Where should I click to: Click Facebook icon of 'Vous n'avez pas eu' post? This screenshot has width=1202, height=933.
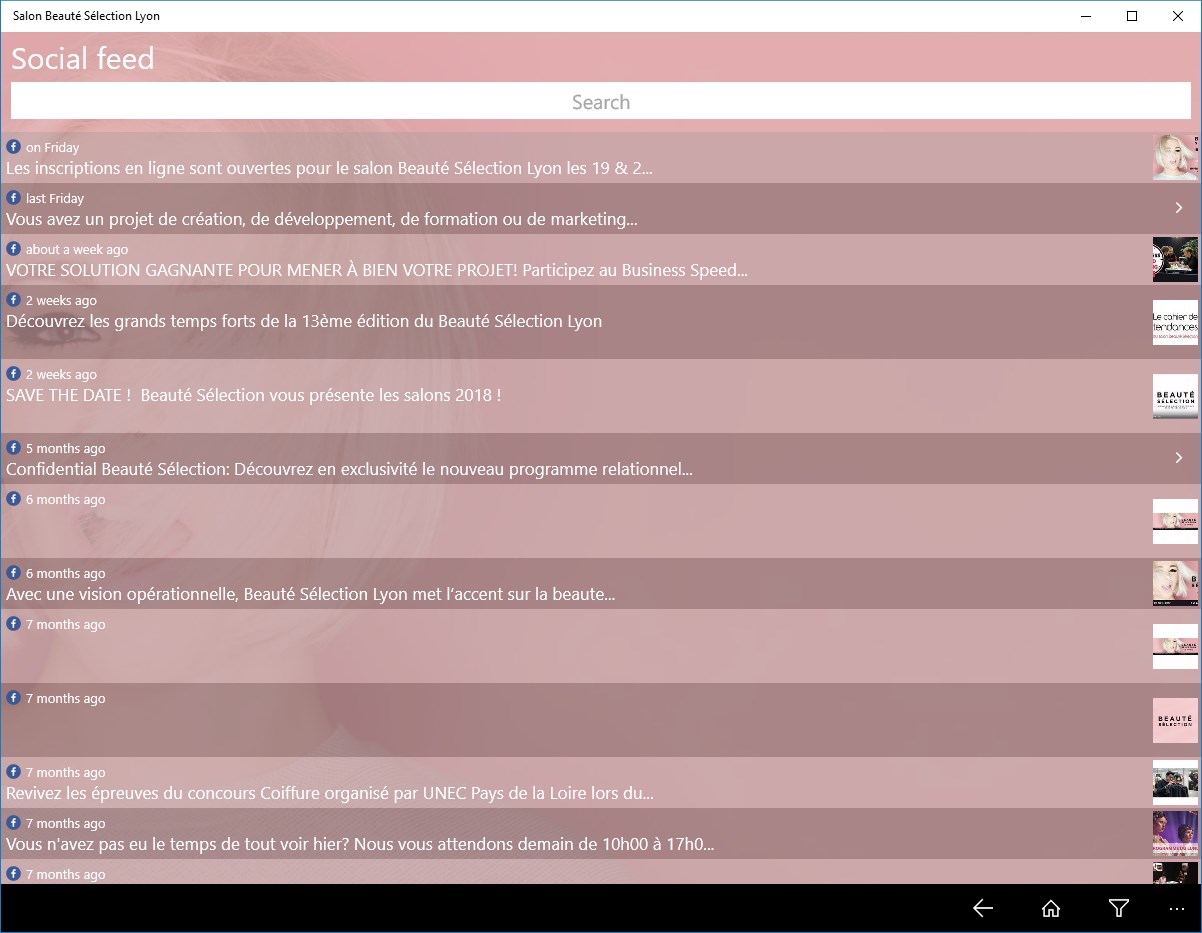[x=14, y=823]
